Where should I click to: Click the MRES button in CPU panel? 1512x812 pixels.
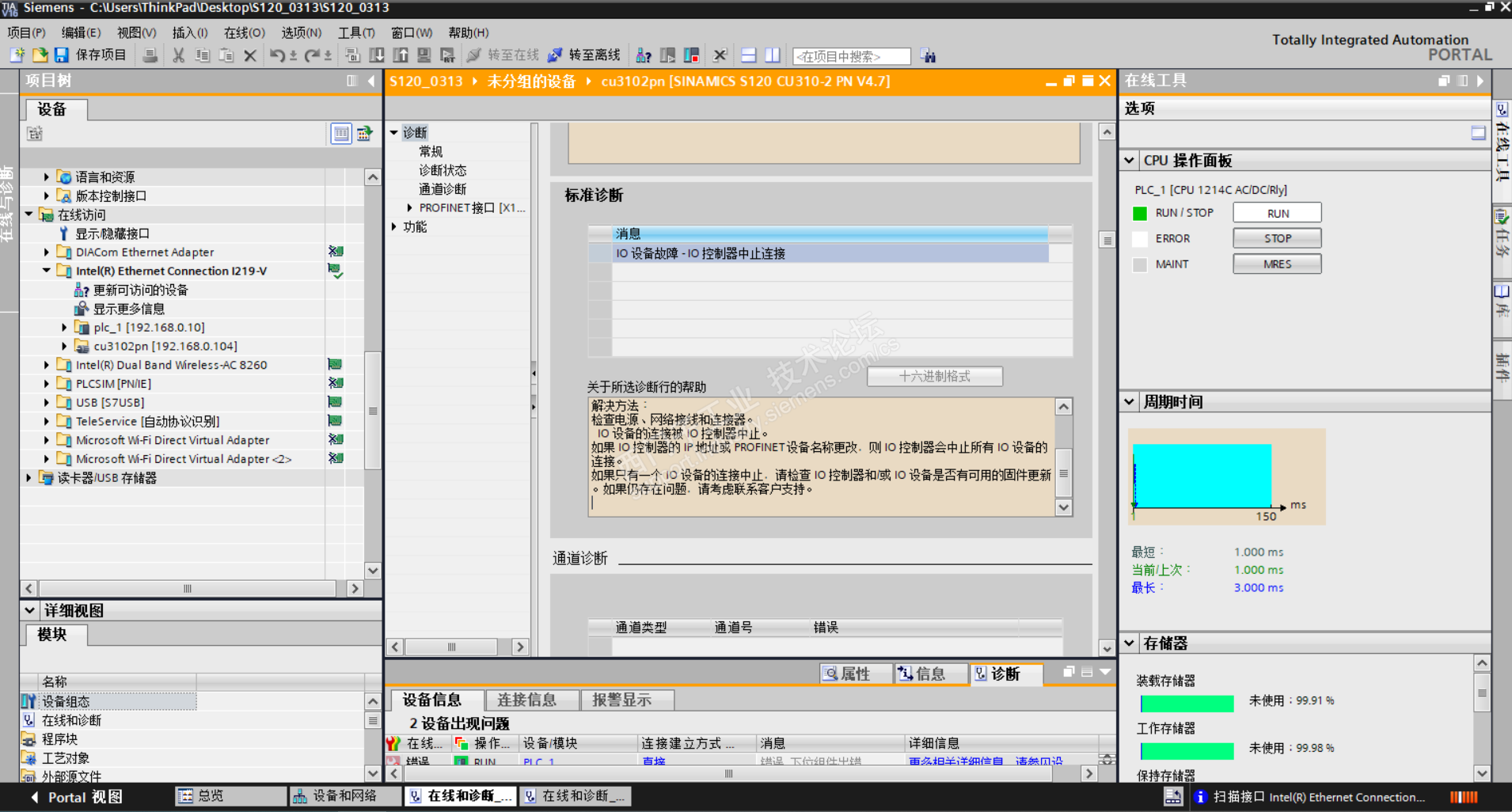[x=1277, y=264]
